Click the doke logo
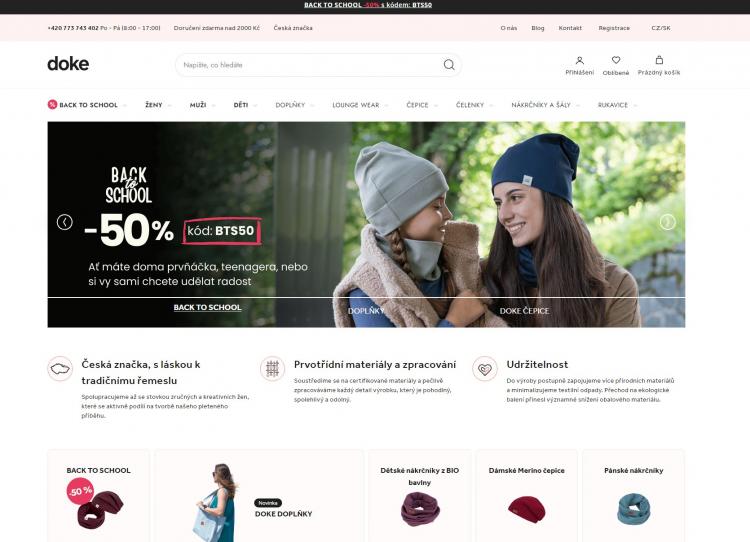Screen dimensions: 750x542 [68, 64]
